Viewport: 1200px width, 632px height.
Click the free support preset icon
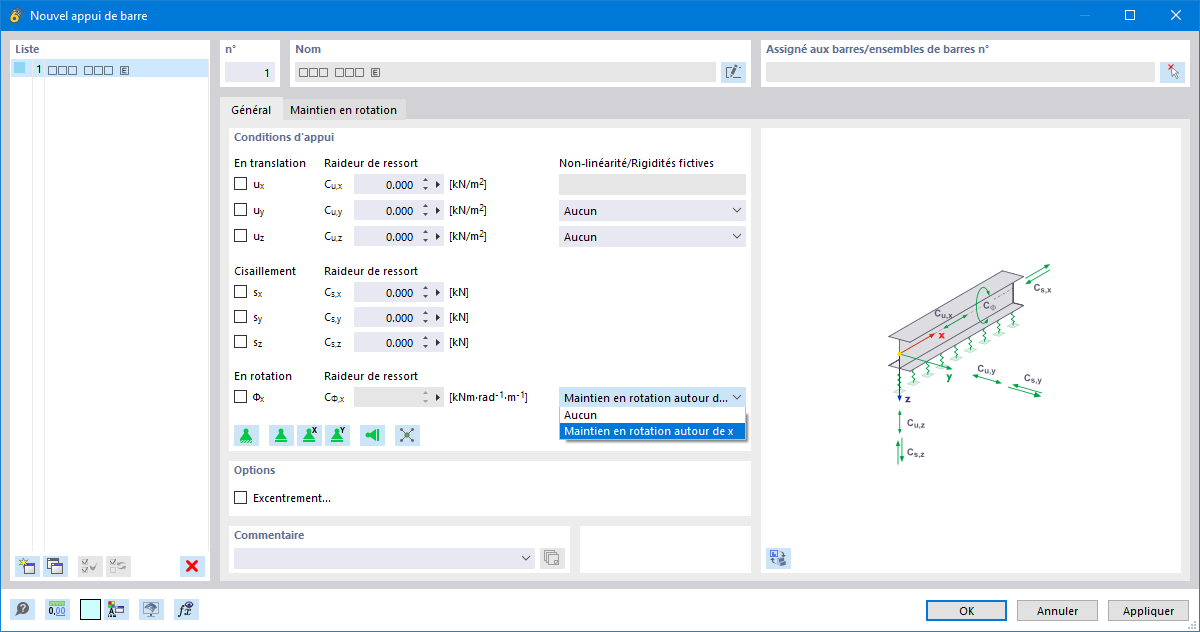407,435
